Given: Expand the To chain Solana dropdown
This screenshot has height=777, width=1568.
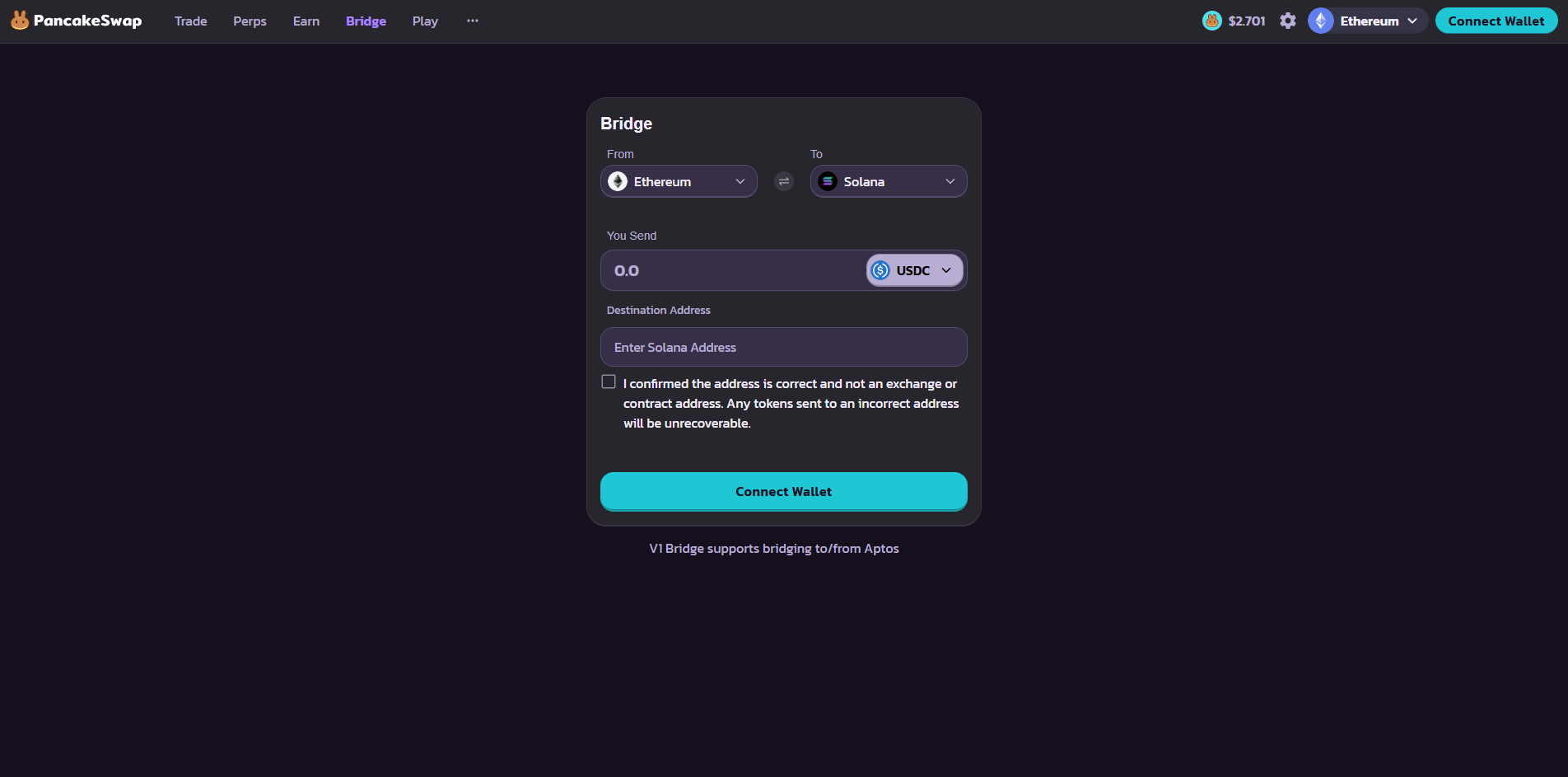Looking at the screenshot, I should pyautogui.click(x=950, y=181).
